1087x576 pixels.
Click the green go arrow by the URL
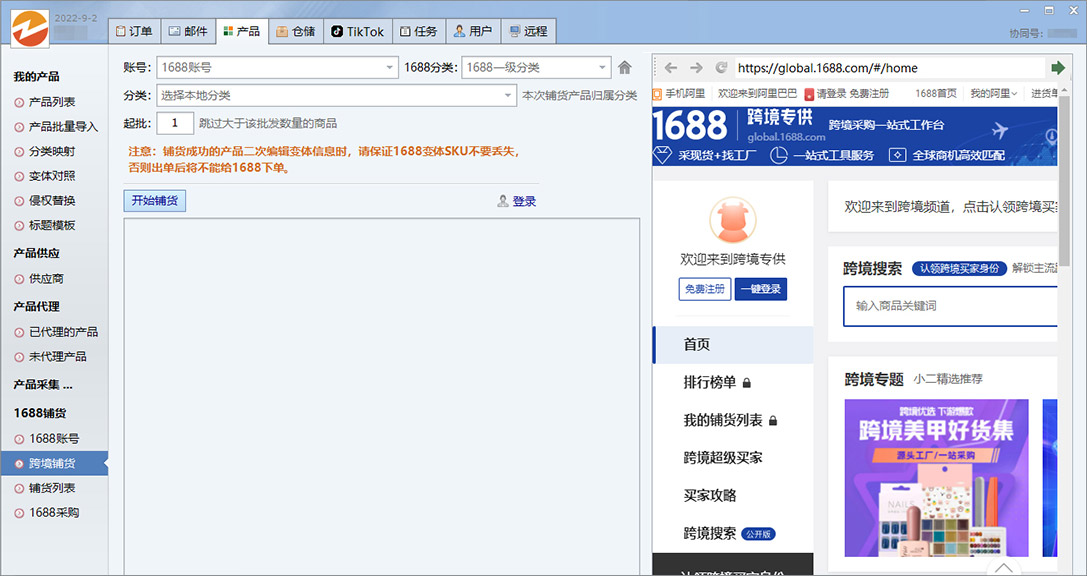point(1058,67)
